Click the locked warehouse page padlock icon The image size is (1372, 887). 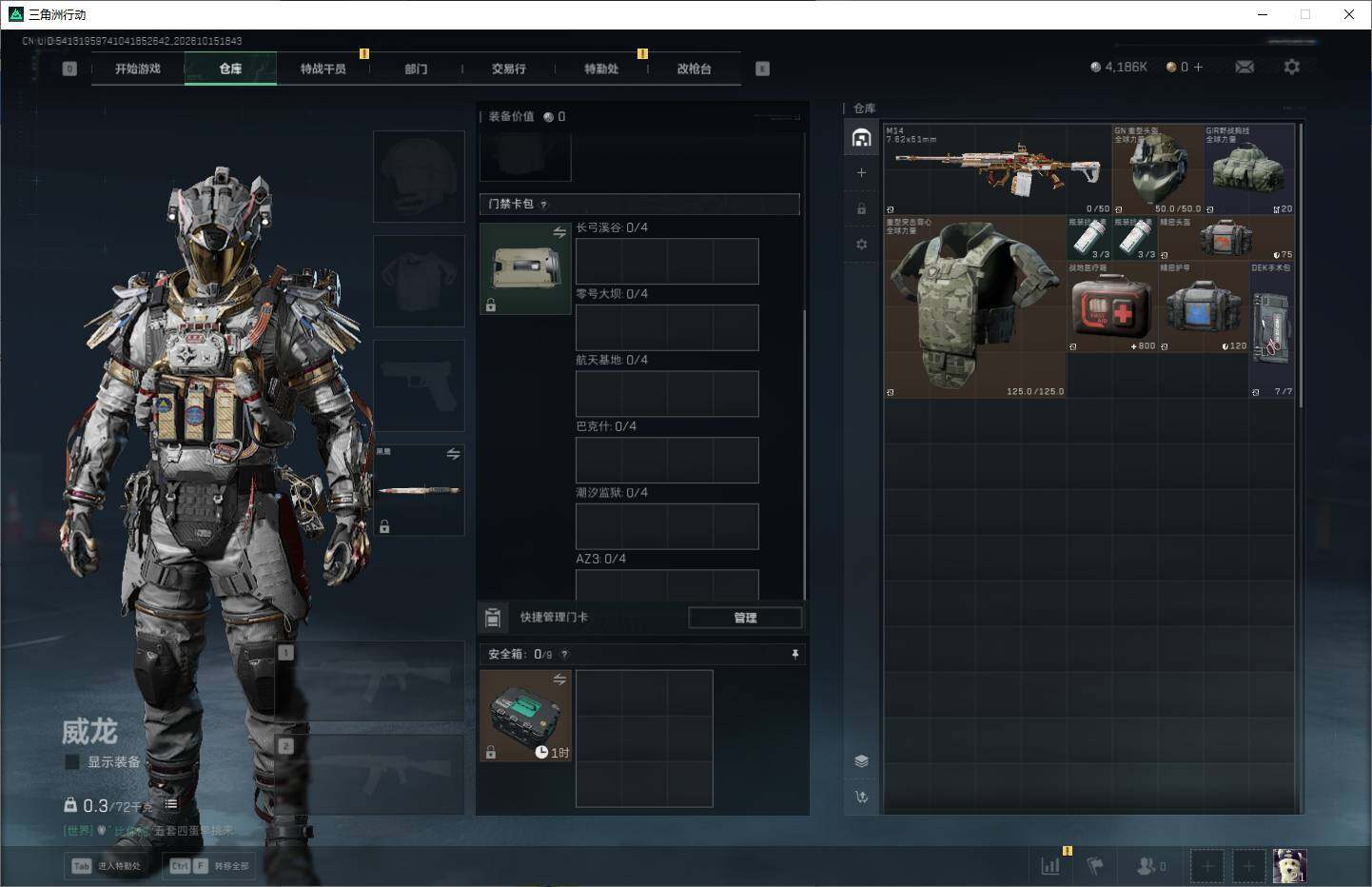pos(861,208)
